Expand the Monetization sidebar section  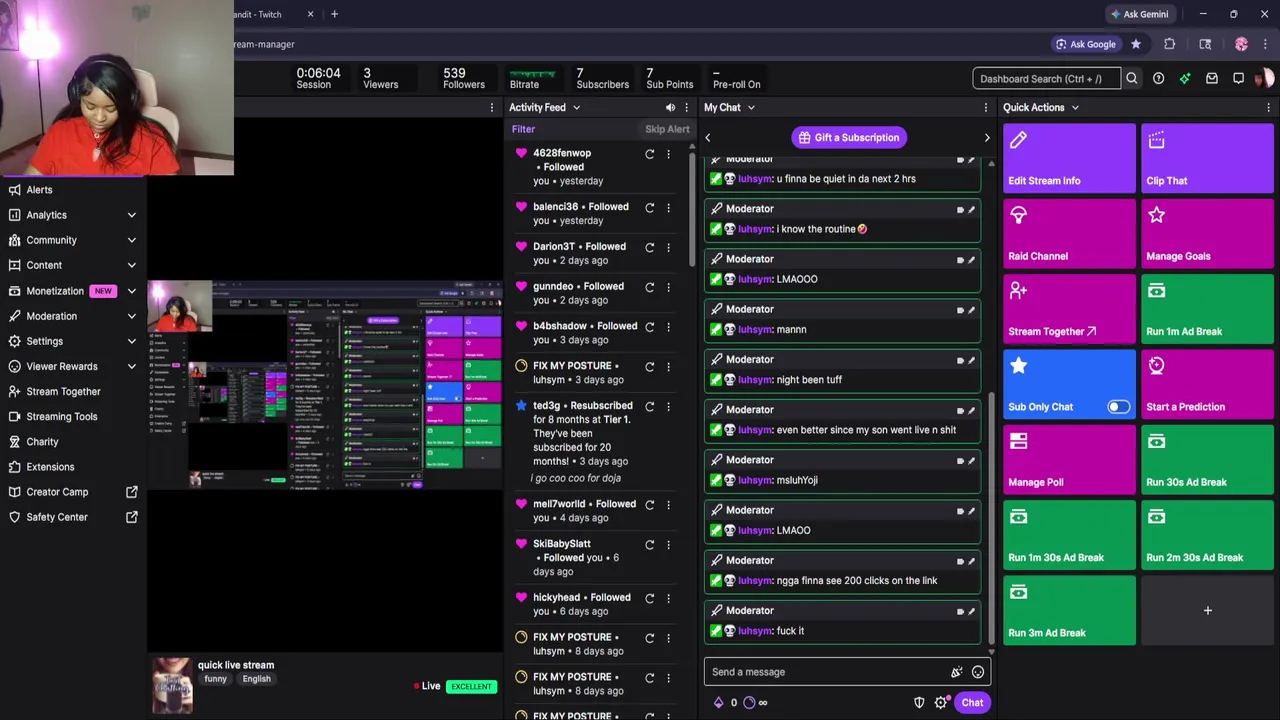click(131, 291)
